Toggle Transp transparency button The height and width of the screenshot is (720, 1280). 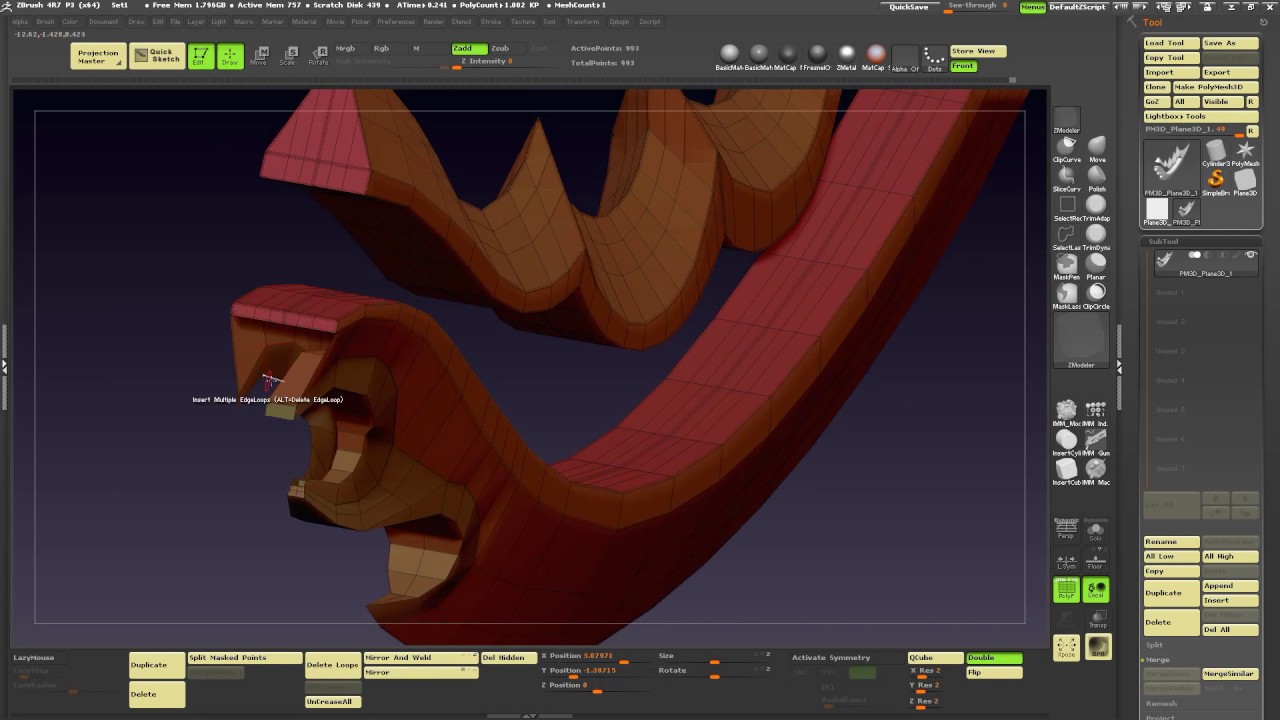[1097, 619]
